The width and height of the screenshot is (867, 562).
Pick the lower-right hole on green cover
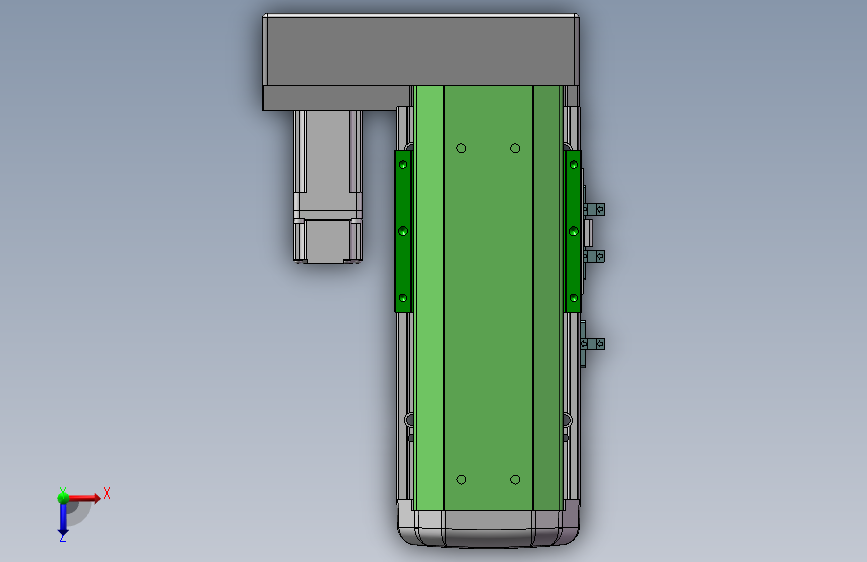point(515,480)
